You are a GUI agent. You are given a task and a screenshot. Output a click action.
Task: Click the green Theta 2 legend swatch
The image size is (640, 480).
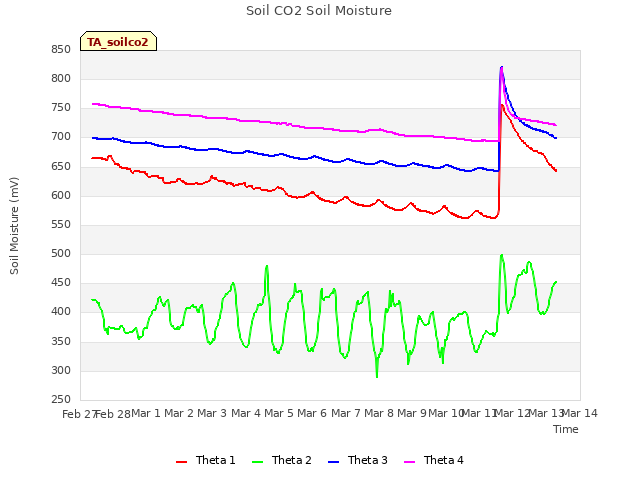[257, 462]
